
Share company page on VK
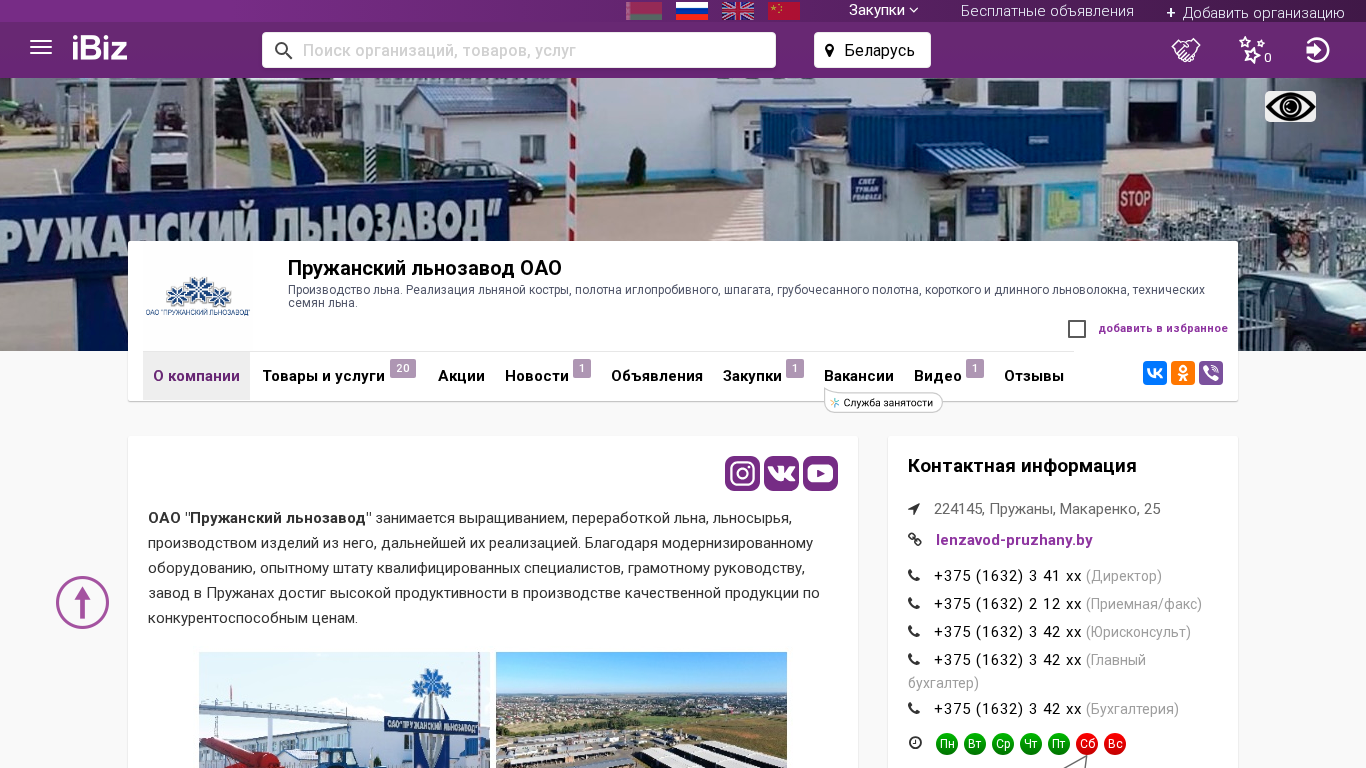[1155, 373]
